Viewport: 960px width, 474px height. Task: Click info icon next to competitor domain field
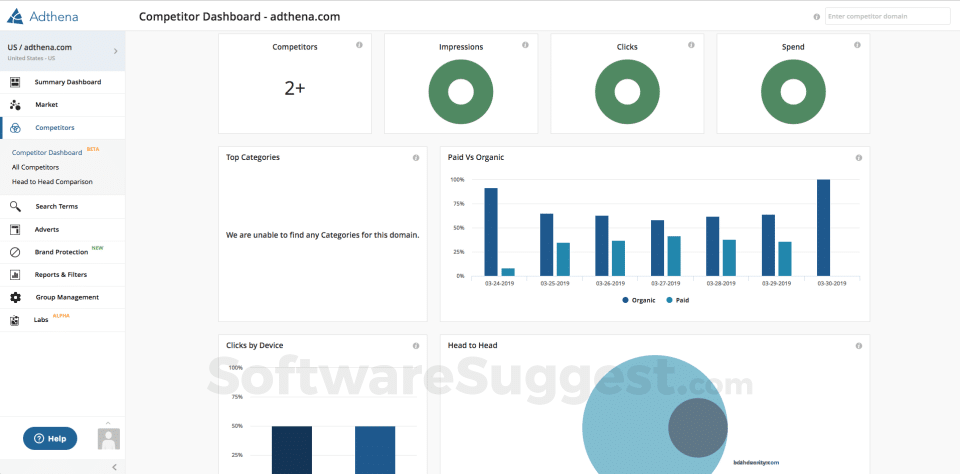(x=816, y=17)
